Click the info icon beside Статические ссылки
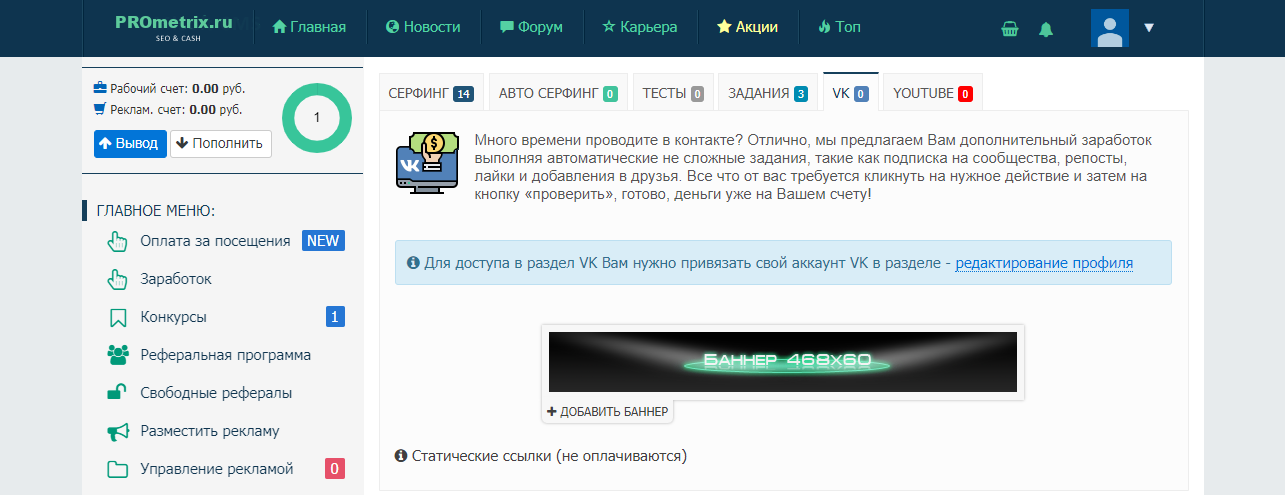The width and height of the screenshot is (1285, 495). pyautogui.click(x=402, y=456)
